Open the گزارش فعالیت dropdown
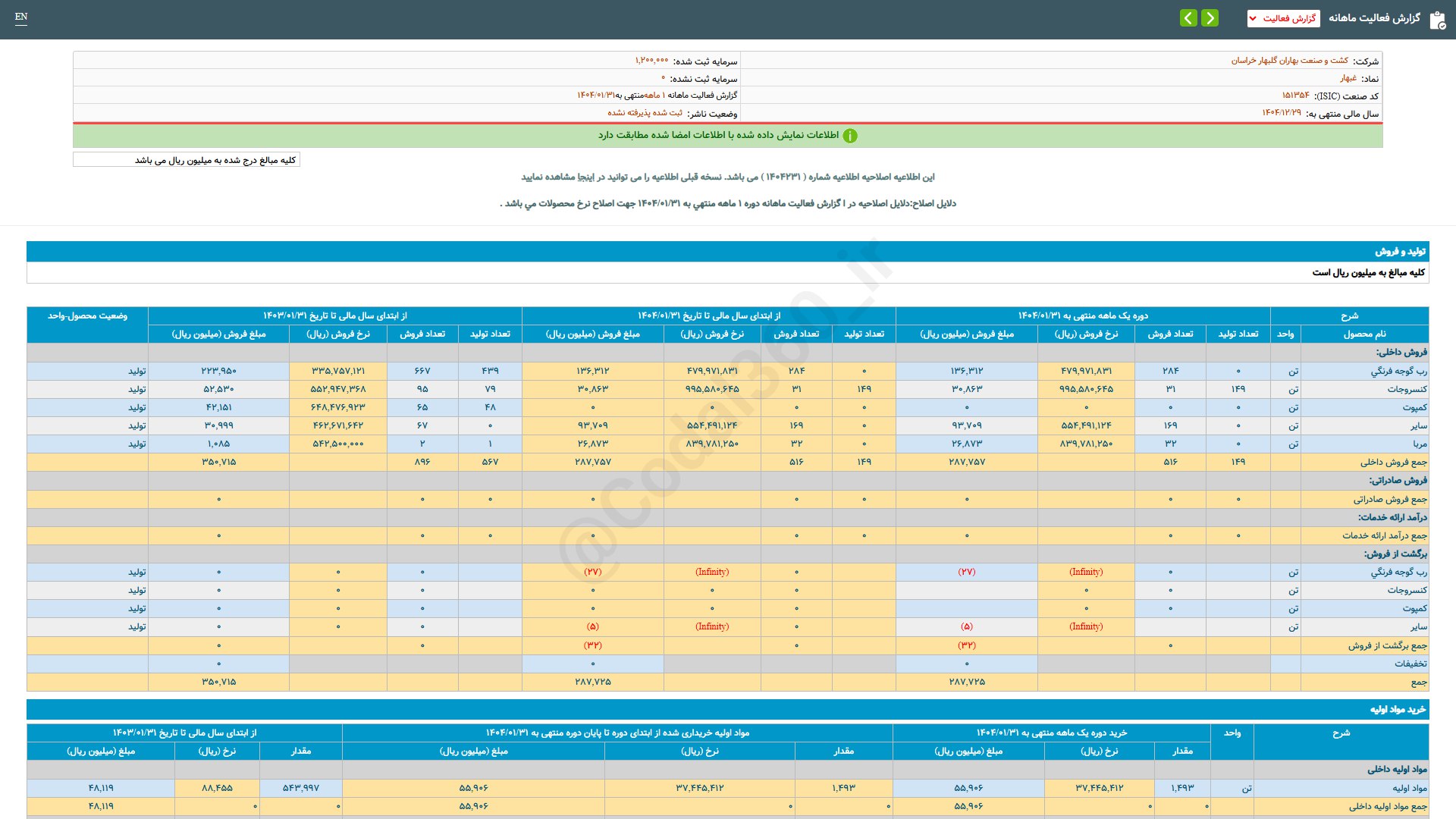This screenshot has height=819, width=1456. coord(1283,18)
